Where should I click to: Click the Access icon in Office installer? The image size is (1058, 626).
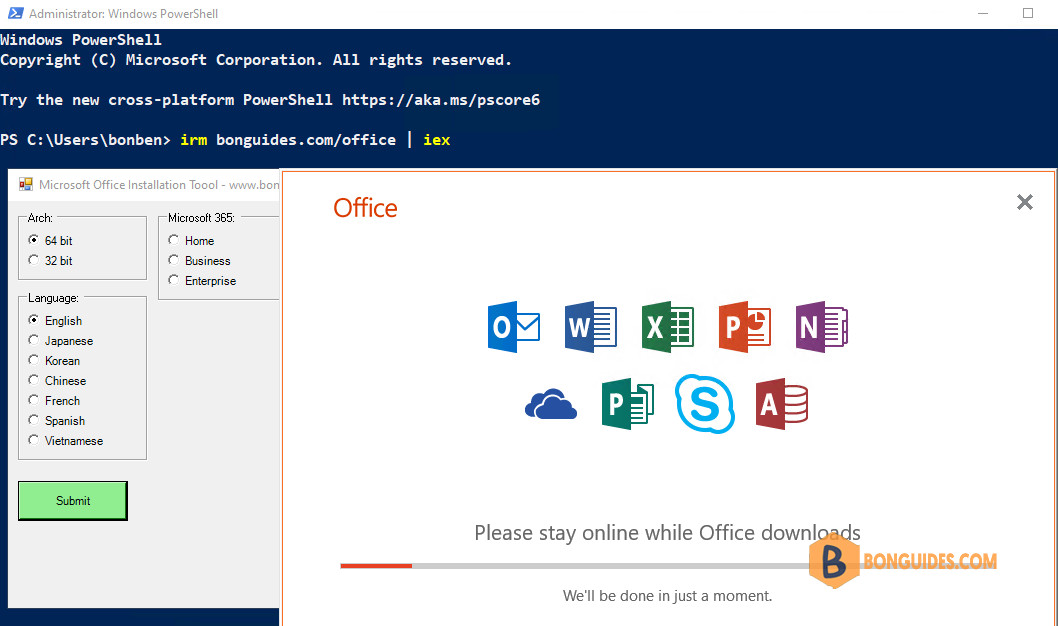(782, 404)
